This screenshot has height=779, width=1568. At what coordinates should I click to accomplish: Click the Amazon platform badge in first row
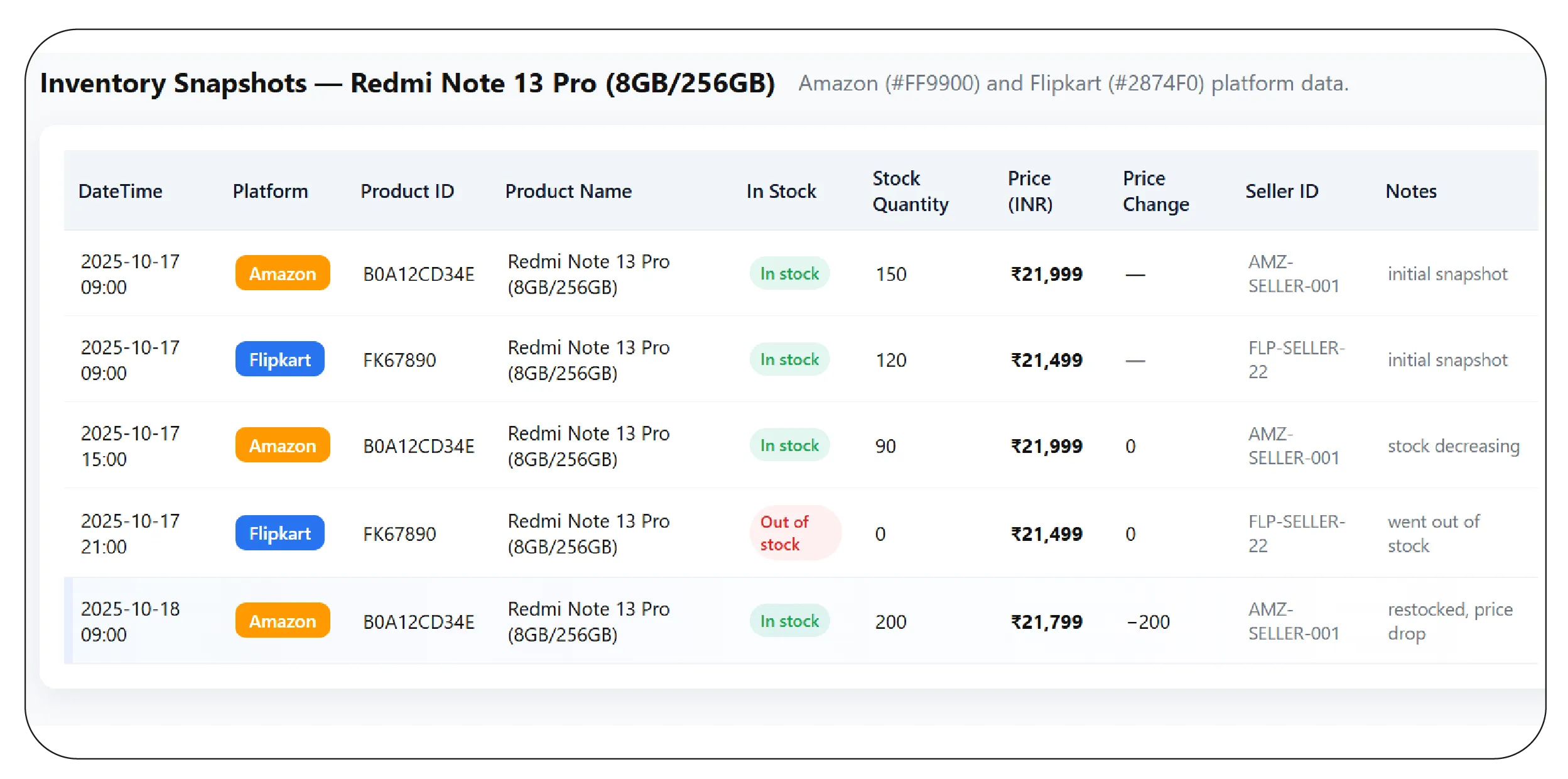click(x=281, y=273)
